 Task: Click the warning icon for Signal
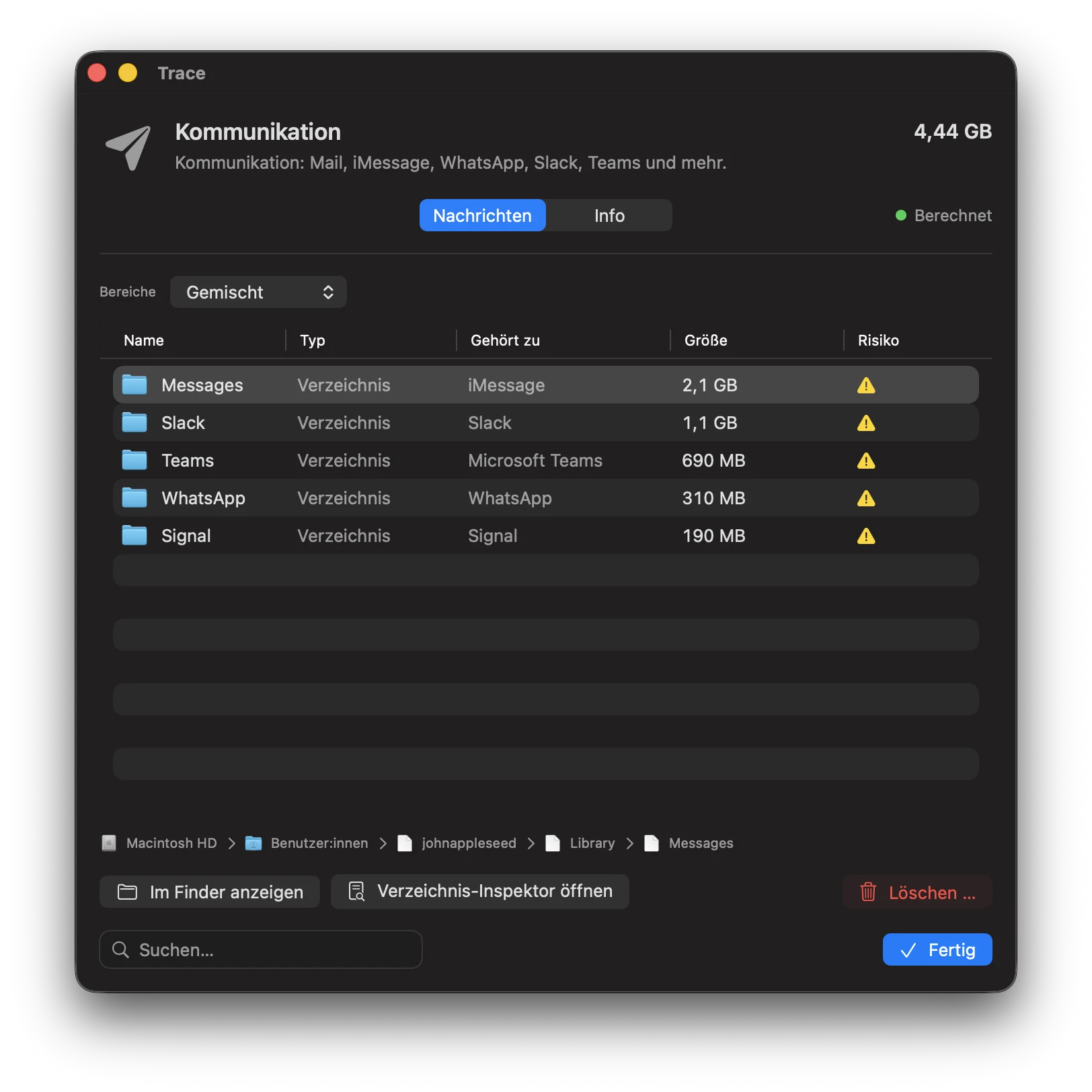click(x=866, y=536)
